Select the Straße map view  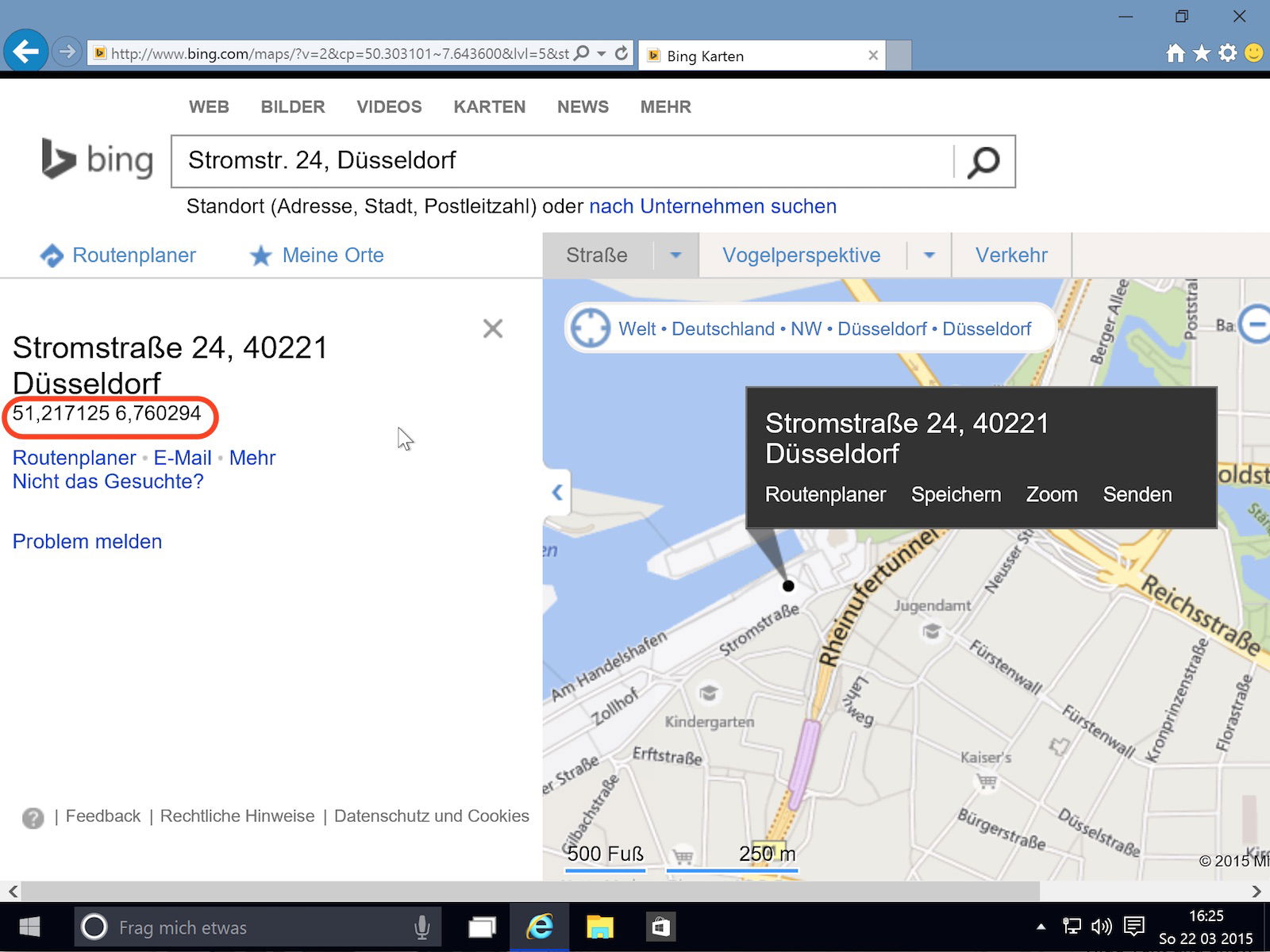597,255
